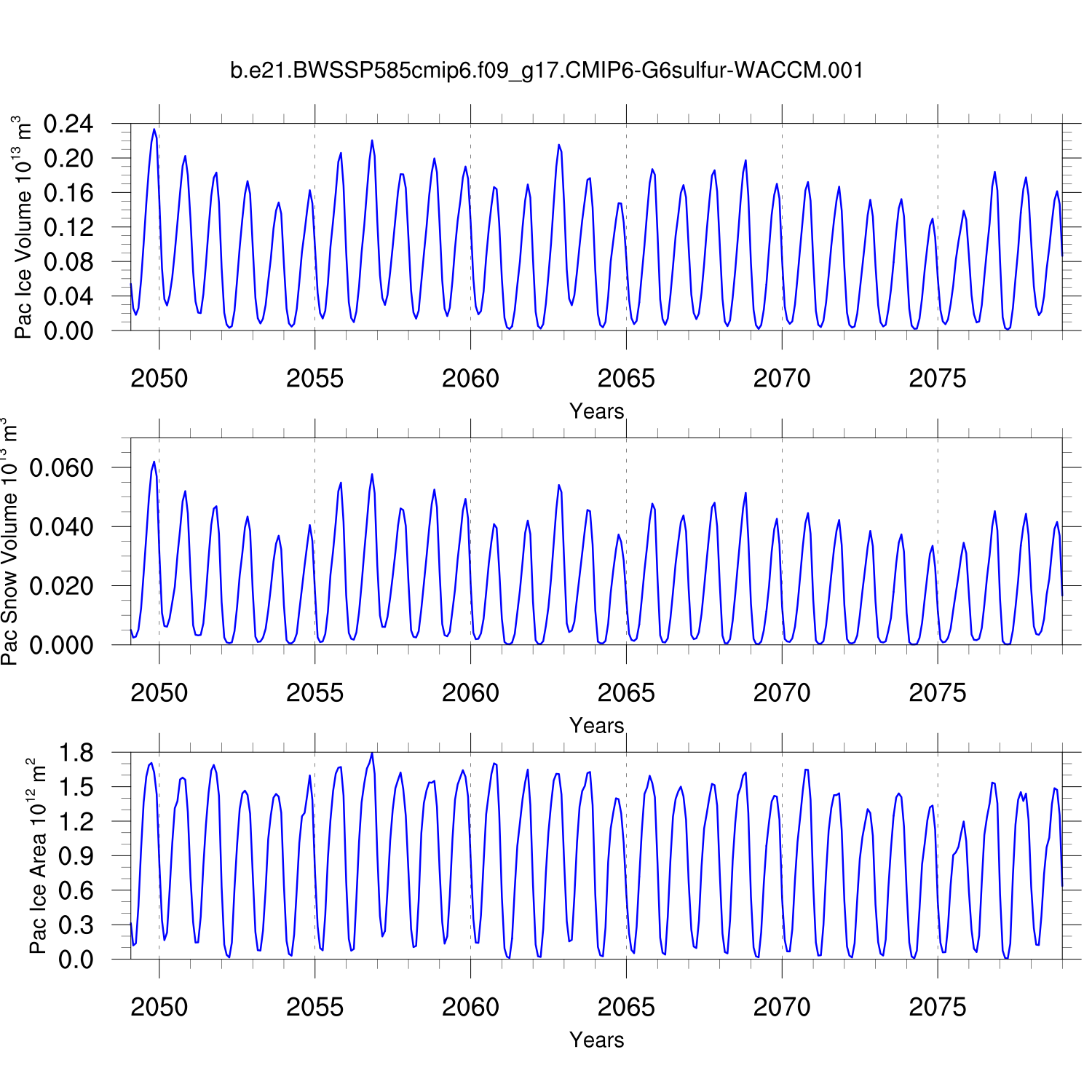Pick the 2050 tick label on Ice Volume panel

[159, 379]
